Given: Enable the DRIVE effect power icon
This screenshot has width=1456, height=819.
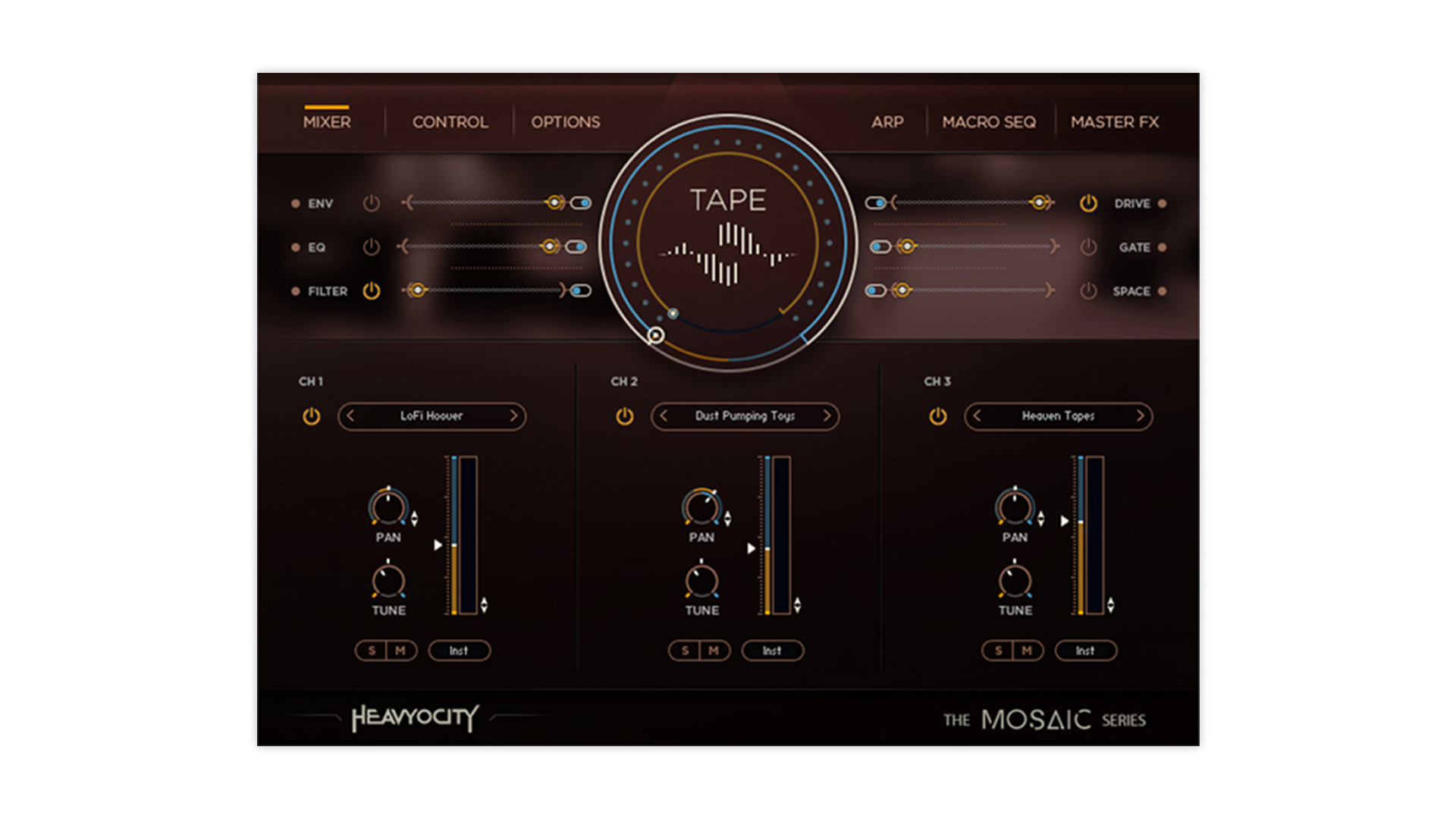Looking at the screenshot, I should [1087, 202].
